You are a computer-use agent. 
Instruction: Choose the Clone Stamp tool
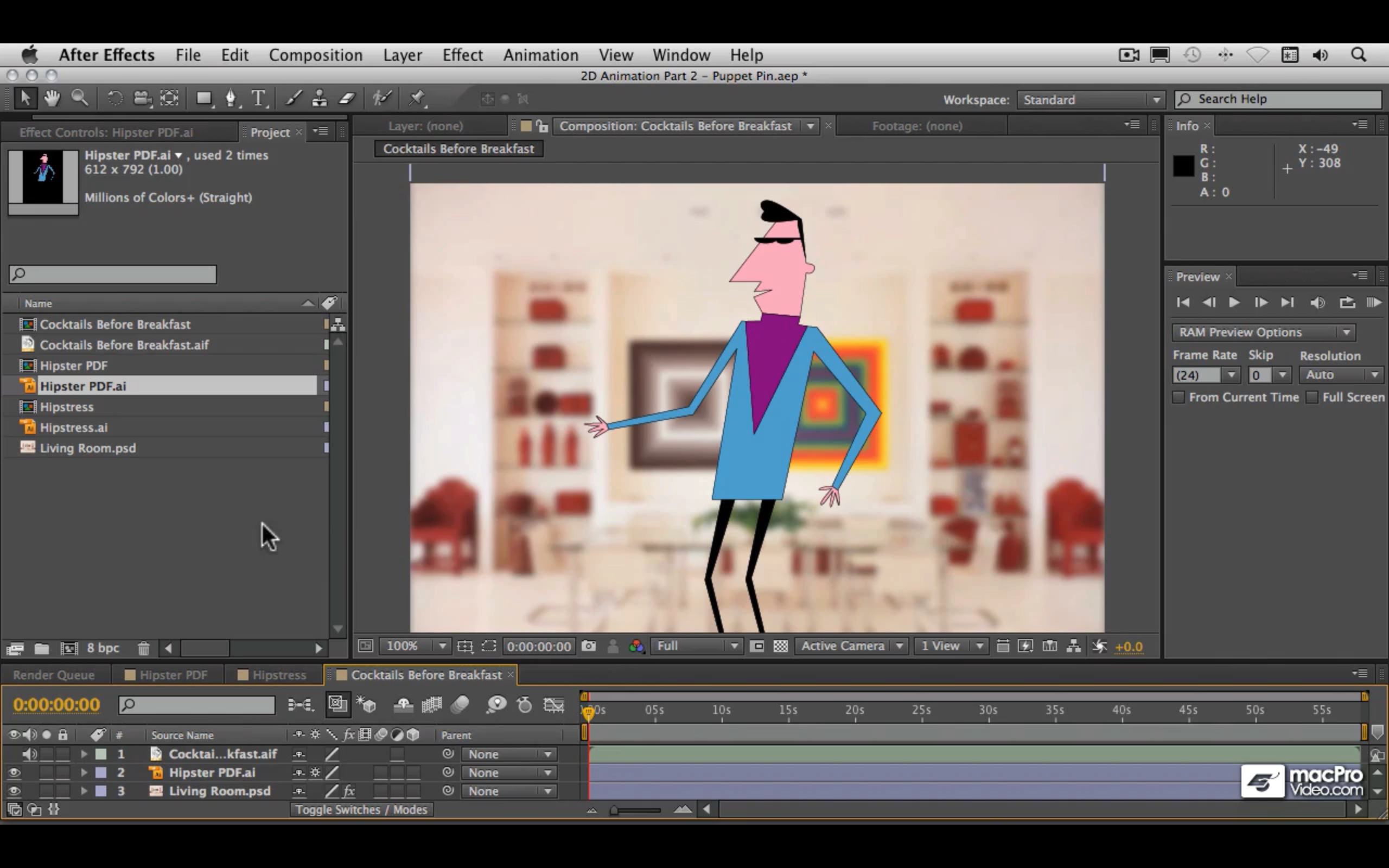click(319, 98)
